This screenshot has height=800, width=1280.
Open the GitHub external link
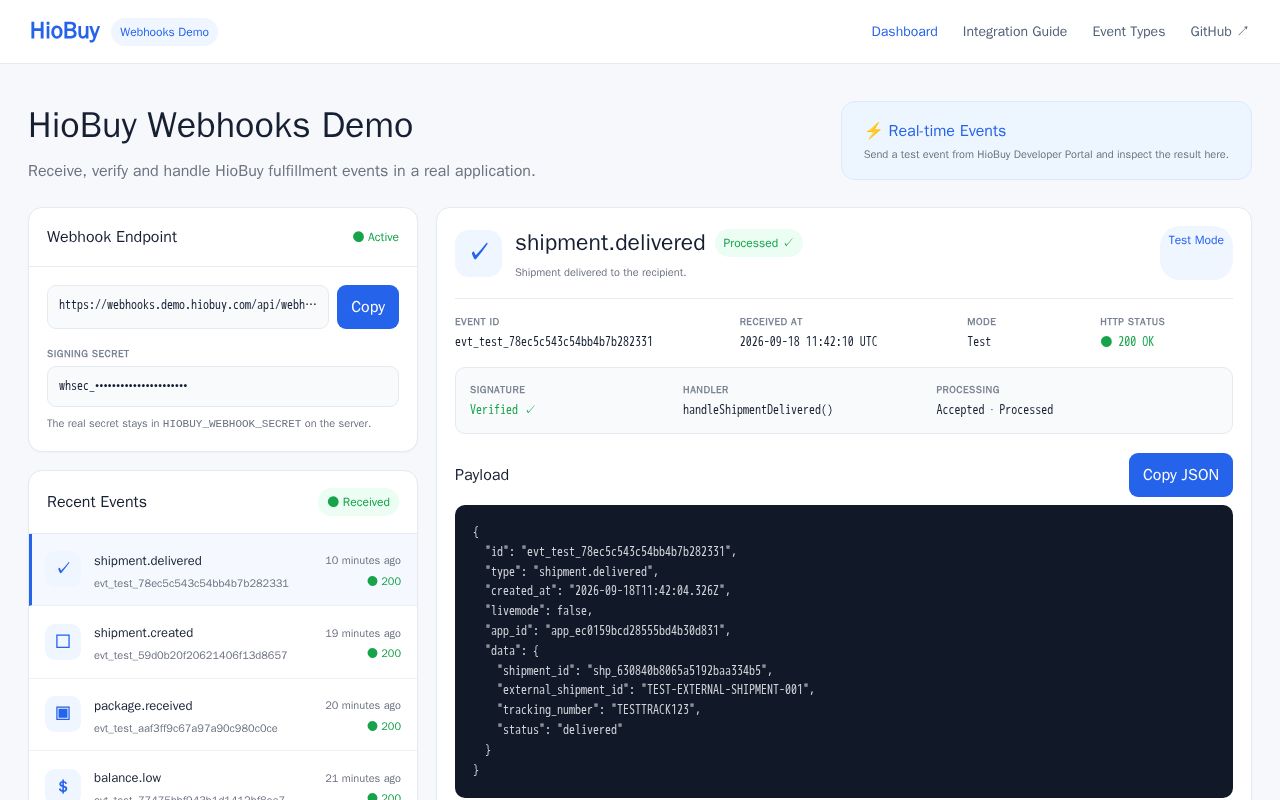(x=1219, y=32)
